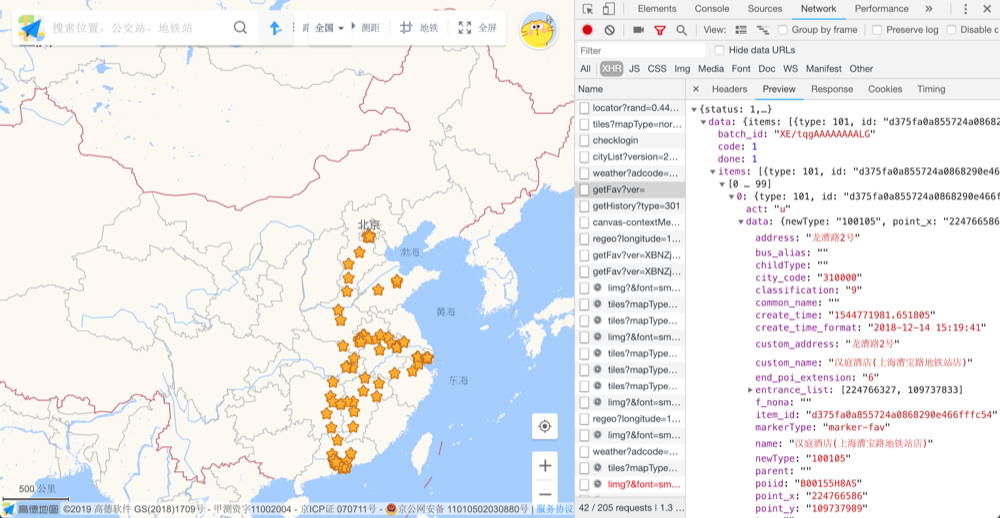1000x518 pixels.
Task: Close the DevTools panel
Action: click(987, 9)
